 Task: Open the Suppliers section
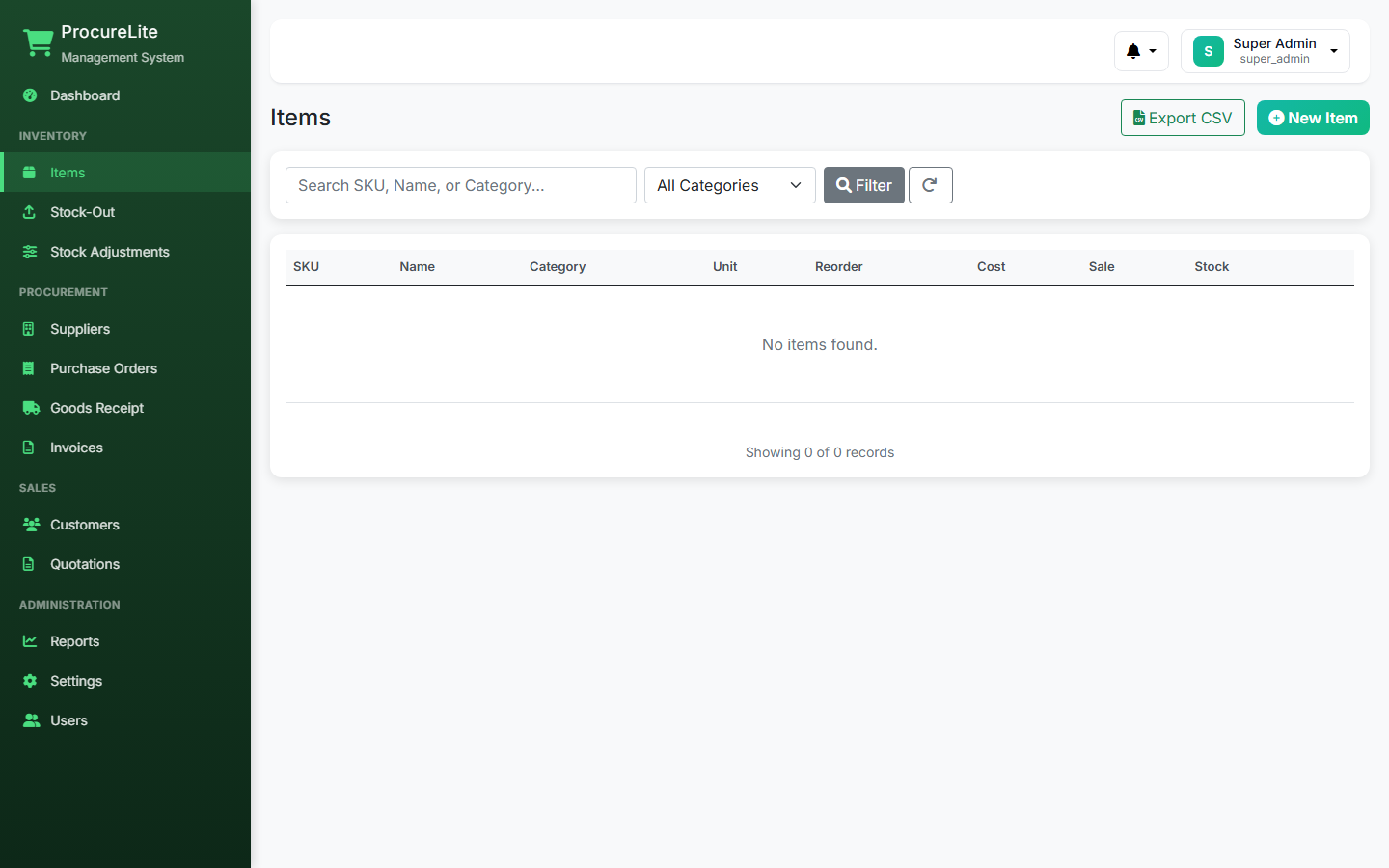pyautogui.click(x=125, y=329)
